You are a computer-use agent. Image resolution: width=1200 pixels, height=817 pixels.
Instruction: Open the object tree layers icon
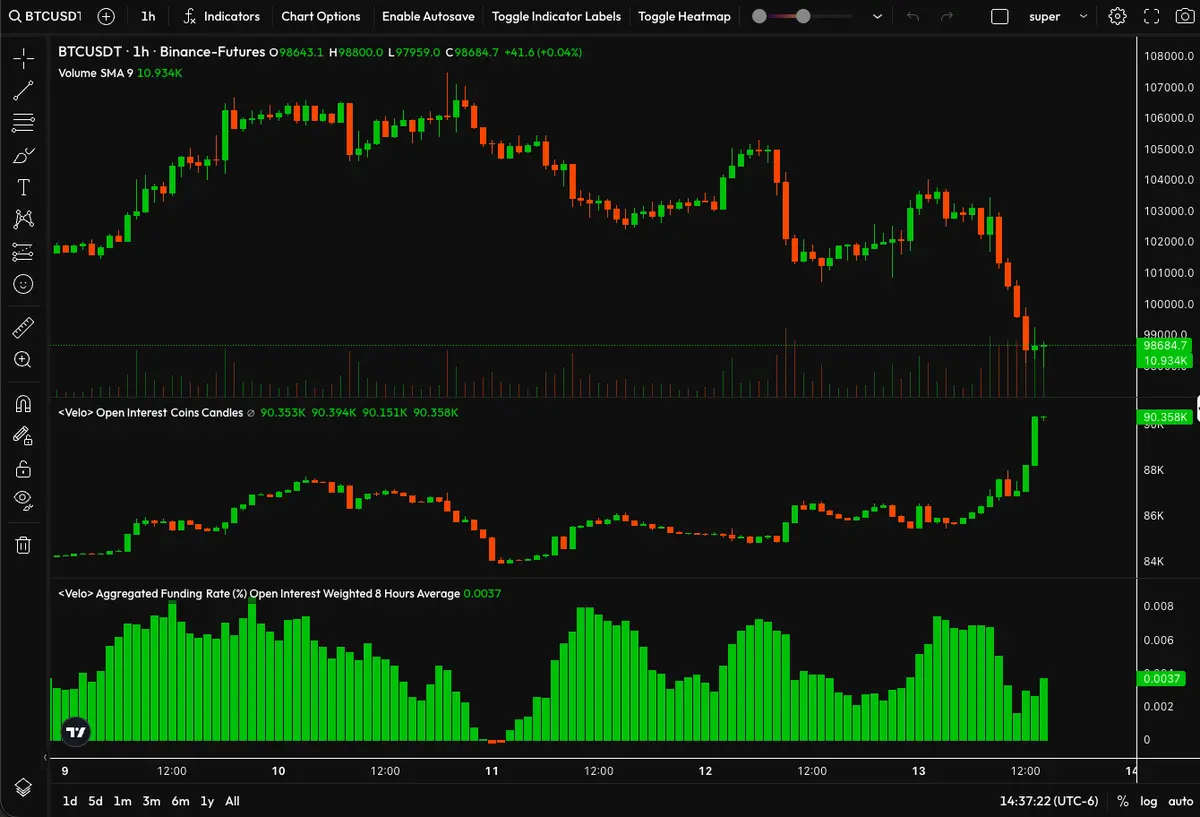pyautogui.click(x=23, y=786)
